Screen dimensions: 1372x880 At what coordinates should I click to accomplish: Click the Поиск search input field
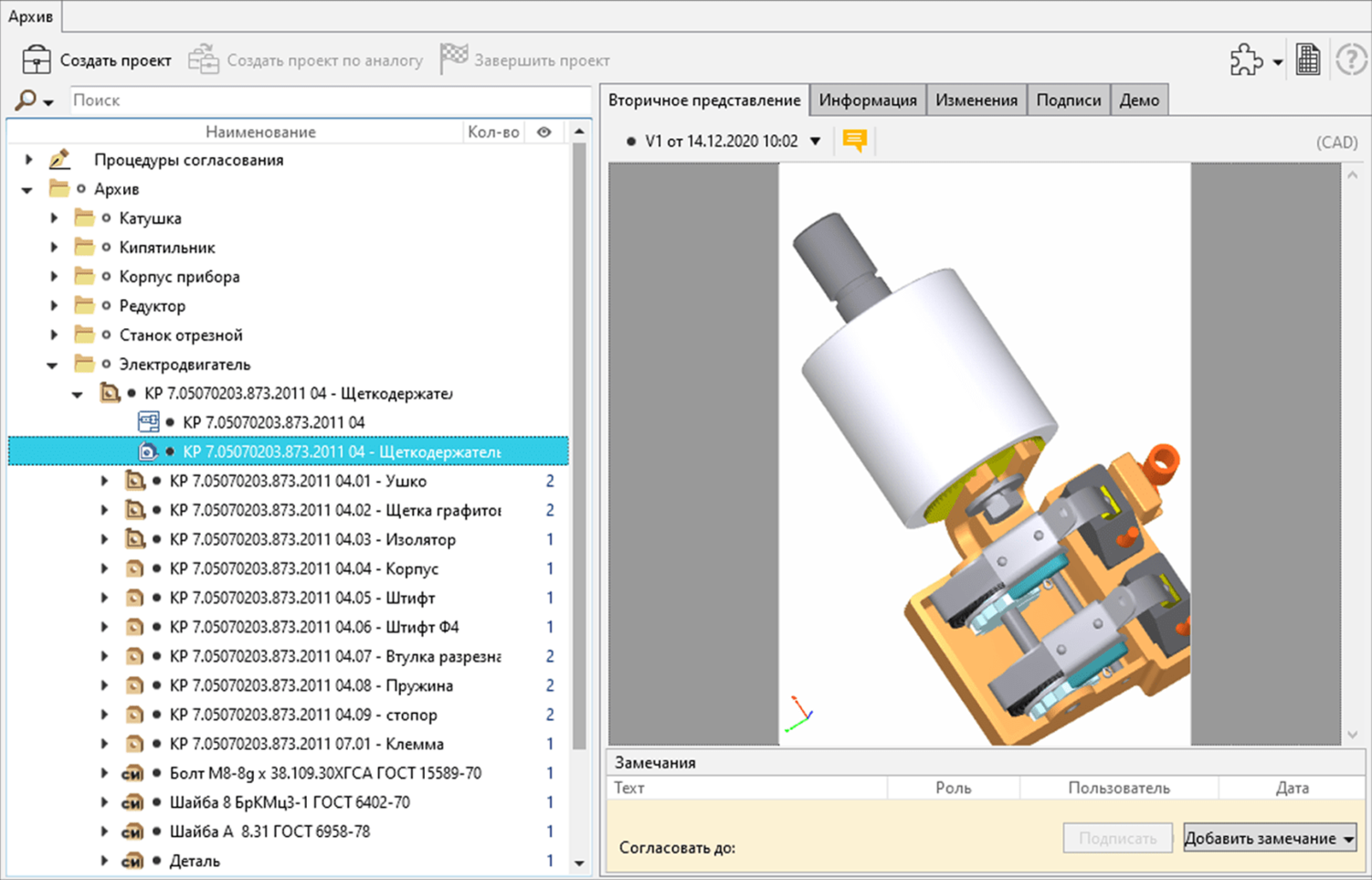(329, 101)
